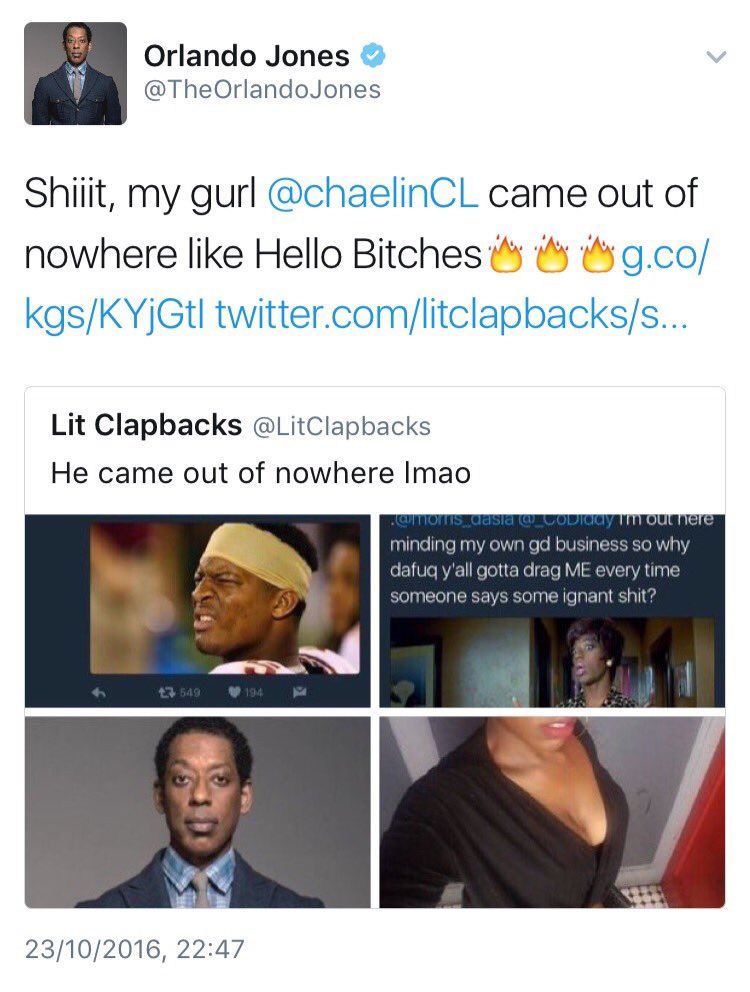
Task: Open the suited man portrait photo
Action: [x=197, y=812]
